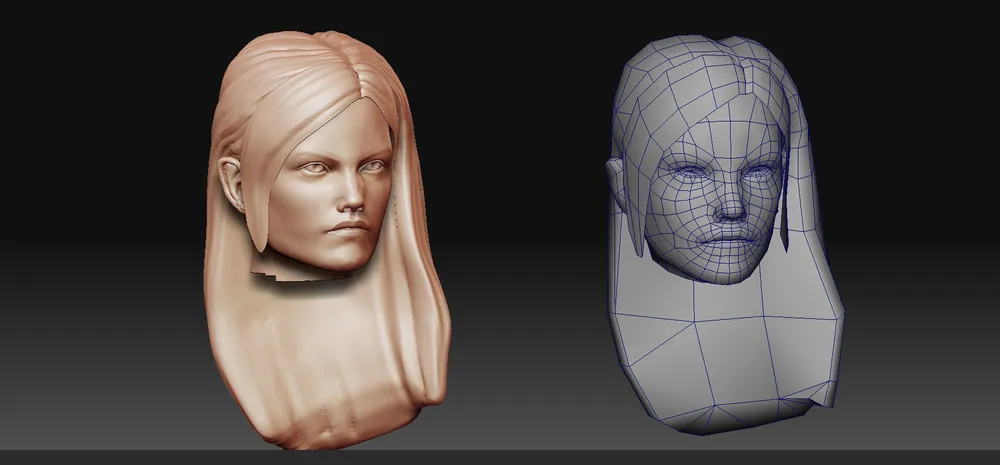Select the wireframe model's chin
The image size is (1000, 465).
728,268
